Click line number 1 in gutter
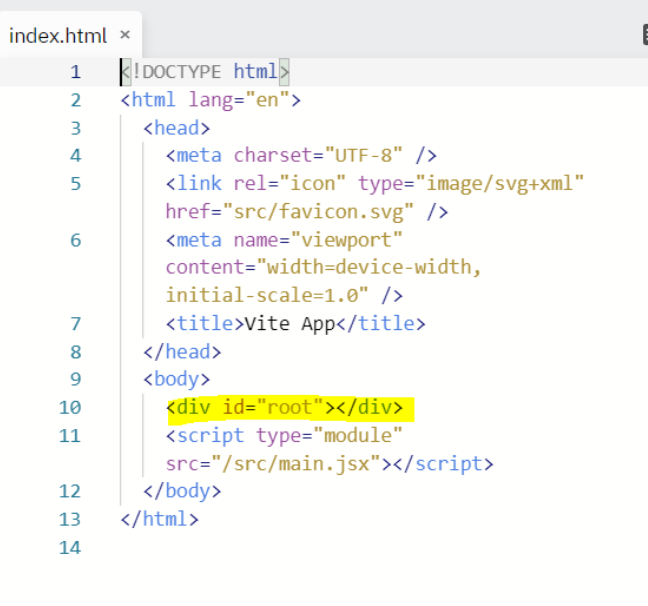 click(x=75, y=72)
